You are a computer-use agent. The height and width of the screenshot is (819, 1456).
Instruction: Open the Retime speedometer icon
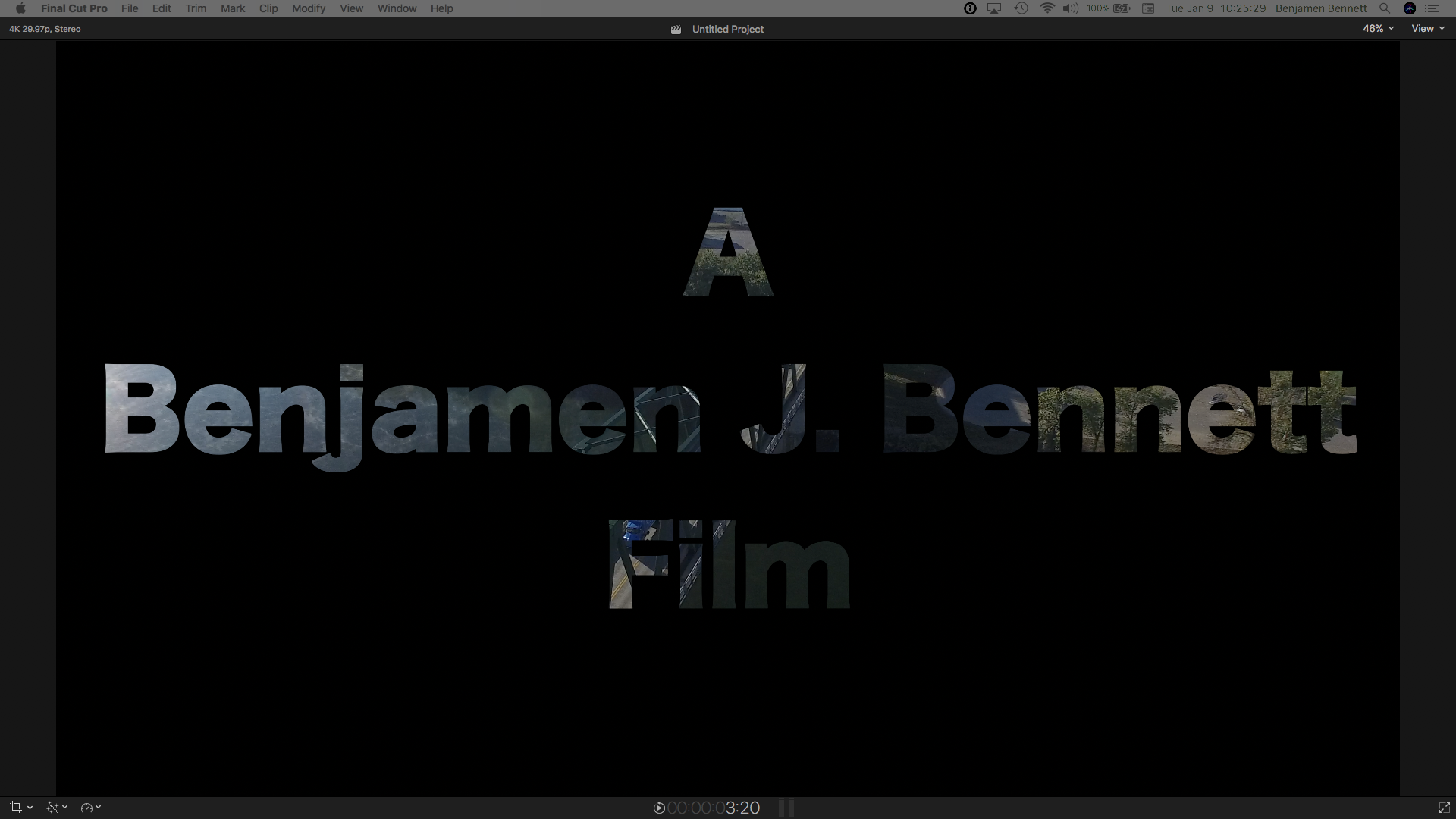tap(86, 808)
